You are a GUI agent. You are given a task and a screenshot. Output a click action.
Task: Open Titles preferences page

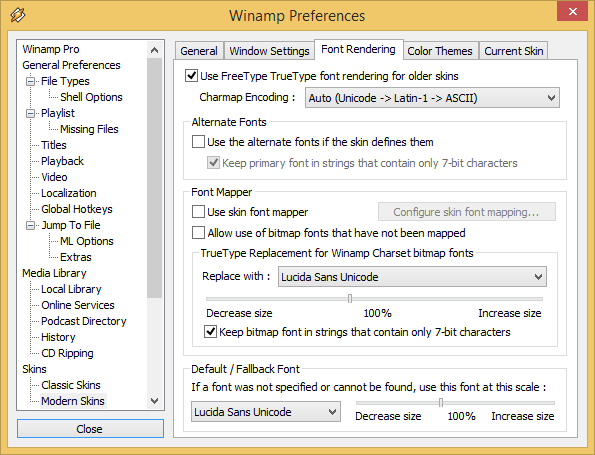click(54, 145)
